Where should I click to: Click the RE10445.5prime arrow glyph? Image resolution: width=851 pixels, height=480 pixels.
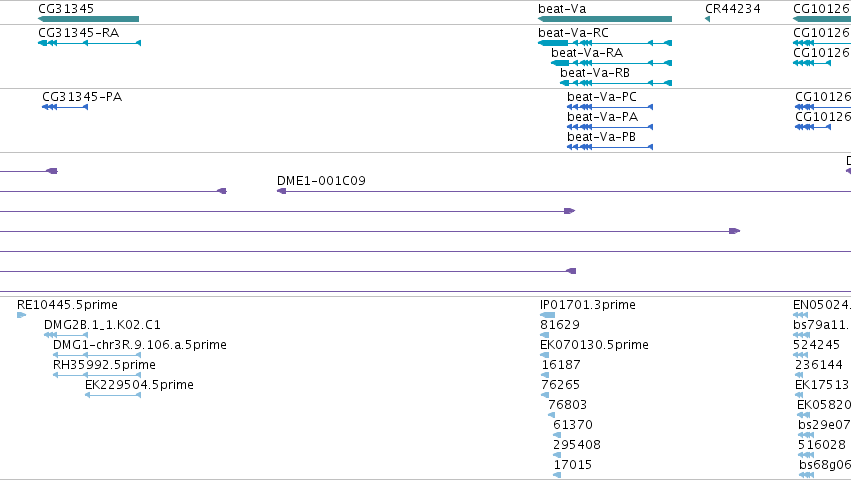click(x=22, y=315)
